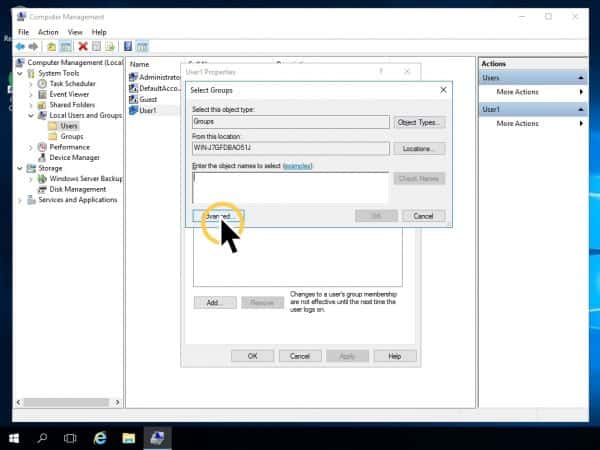Click the Advanced... button in Select Groups

217,216
